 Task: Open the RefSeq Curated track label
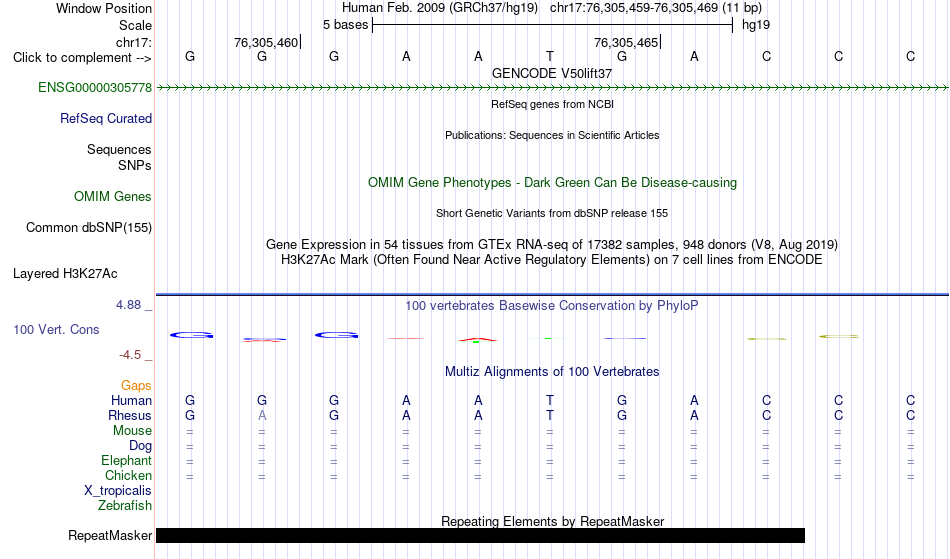coord(105,119)
